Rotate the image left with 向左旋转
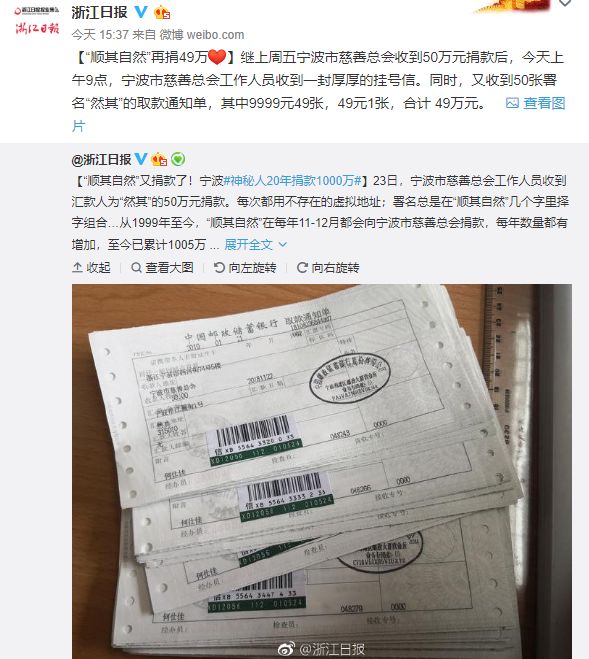The image size is (589, 659). tap(245, 267)
